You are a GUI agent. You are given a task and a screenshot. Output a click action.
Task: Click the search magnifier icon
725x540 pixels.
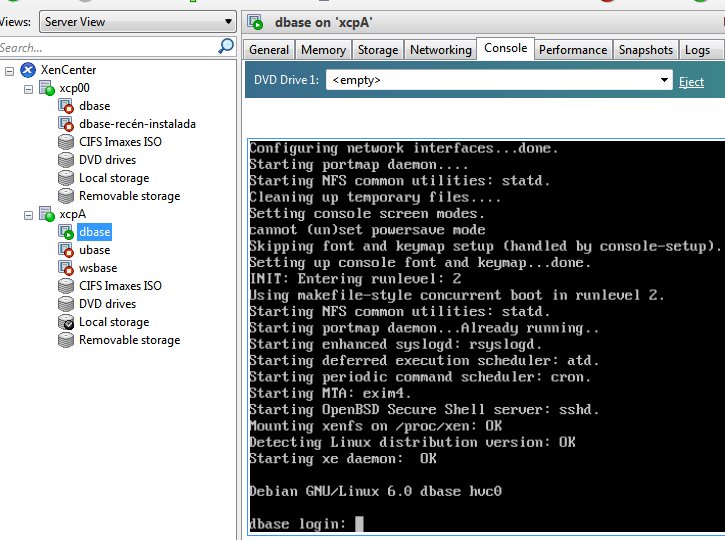(x=226, y=46)
